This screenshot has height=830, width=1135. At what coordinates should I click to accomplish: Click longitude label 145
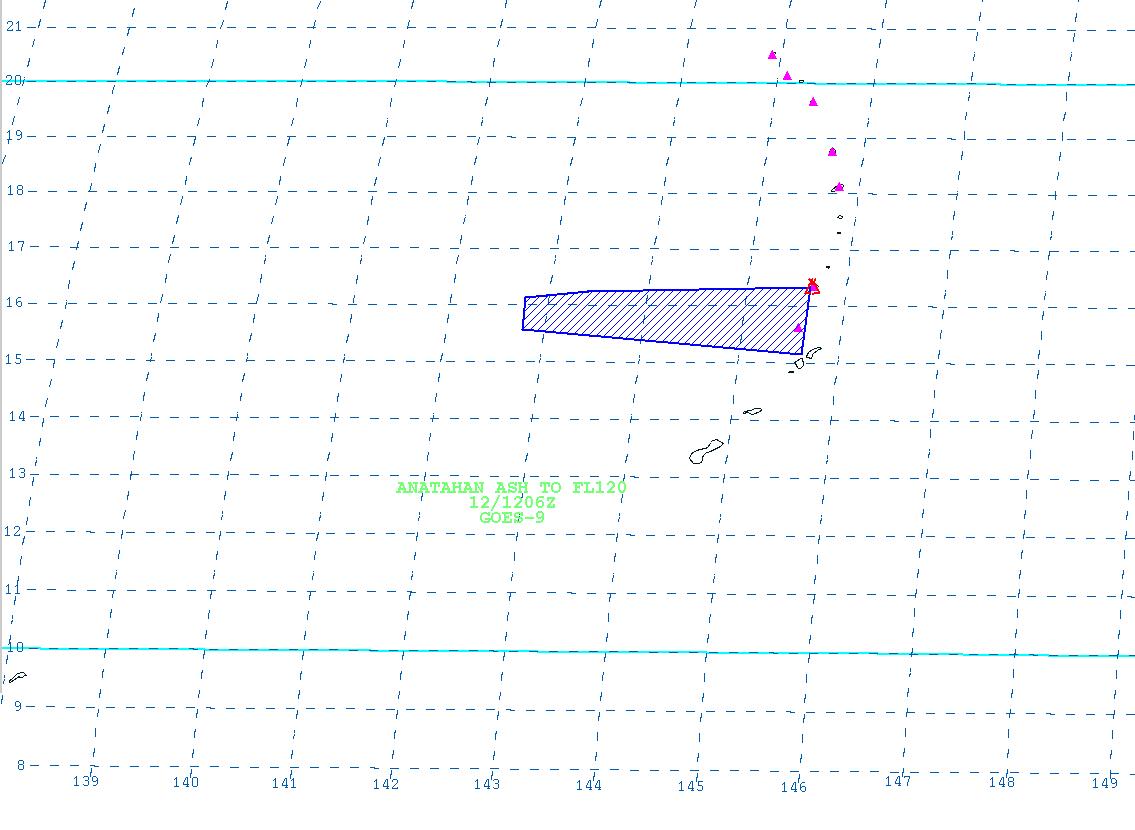pyautogui.click(x=691, y=786)
